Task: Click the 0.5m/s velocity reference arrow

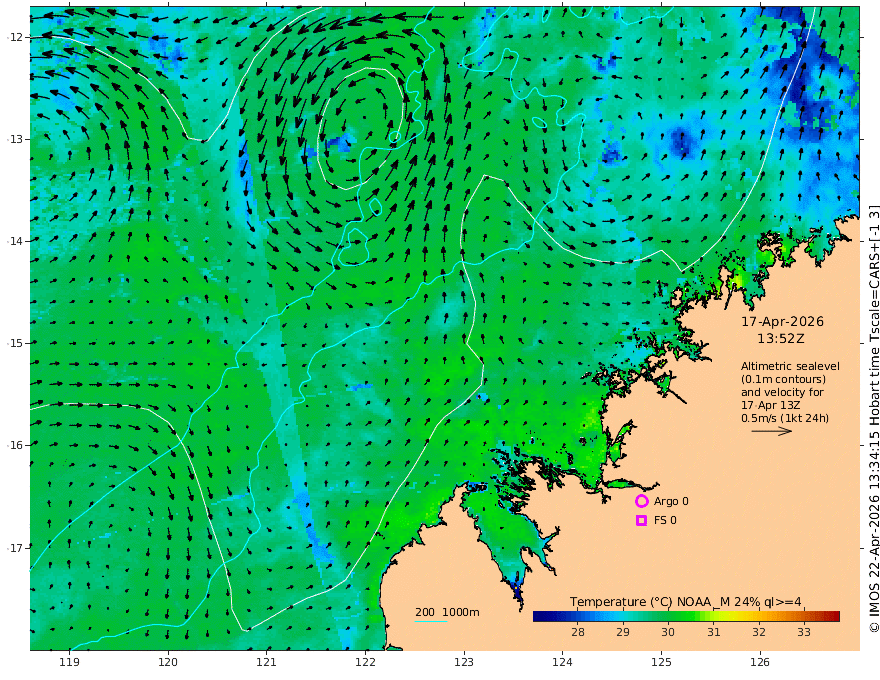Action: point(772,431)
